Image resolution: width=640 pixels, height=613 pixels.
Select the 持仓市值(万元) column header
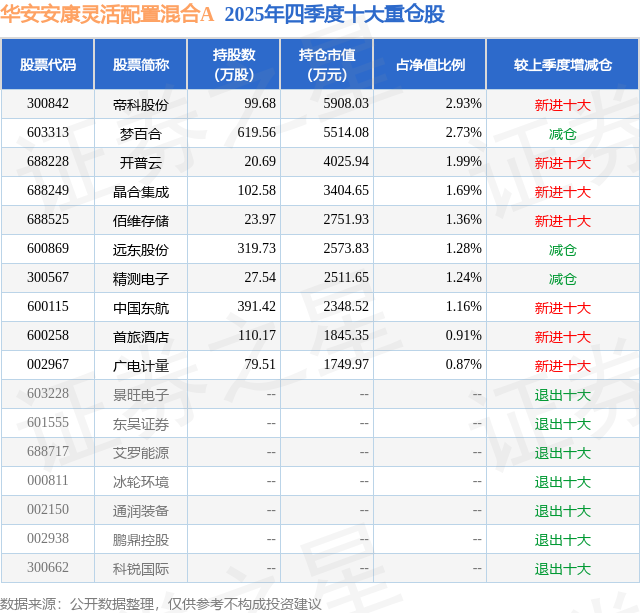(328, 65)
